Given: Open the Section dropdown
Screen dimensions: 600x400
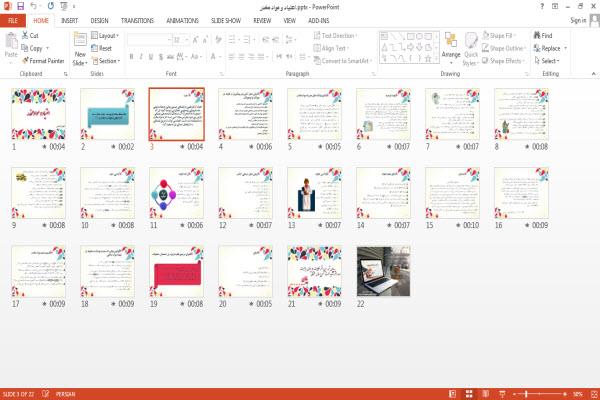Looking at the screenshot, I should coord(106,61).
